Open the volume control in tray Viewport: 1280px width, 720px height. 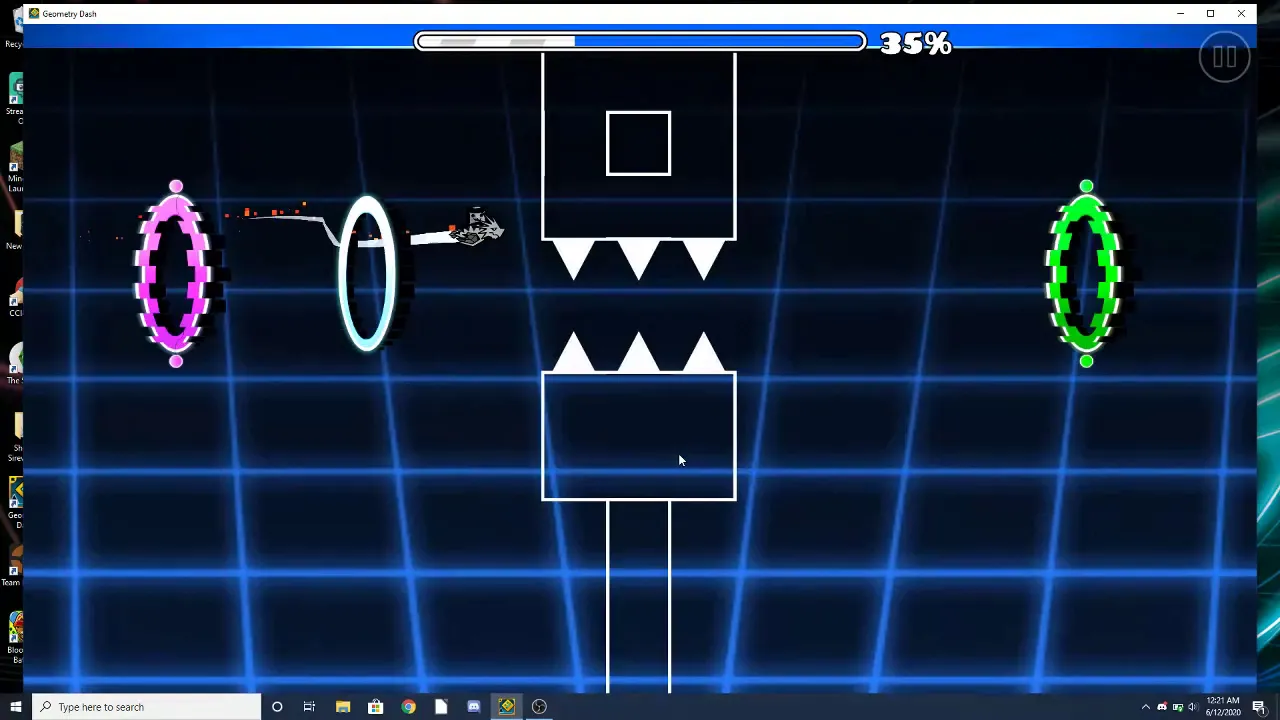tap(1192, 707)
